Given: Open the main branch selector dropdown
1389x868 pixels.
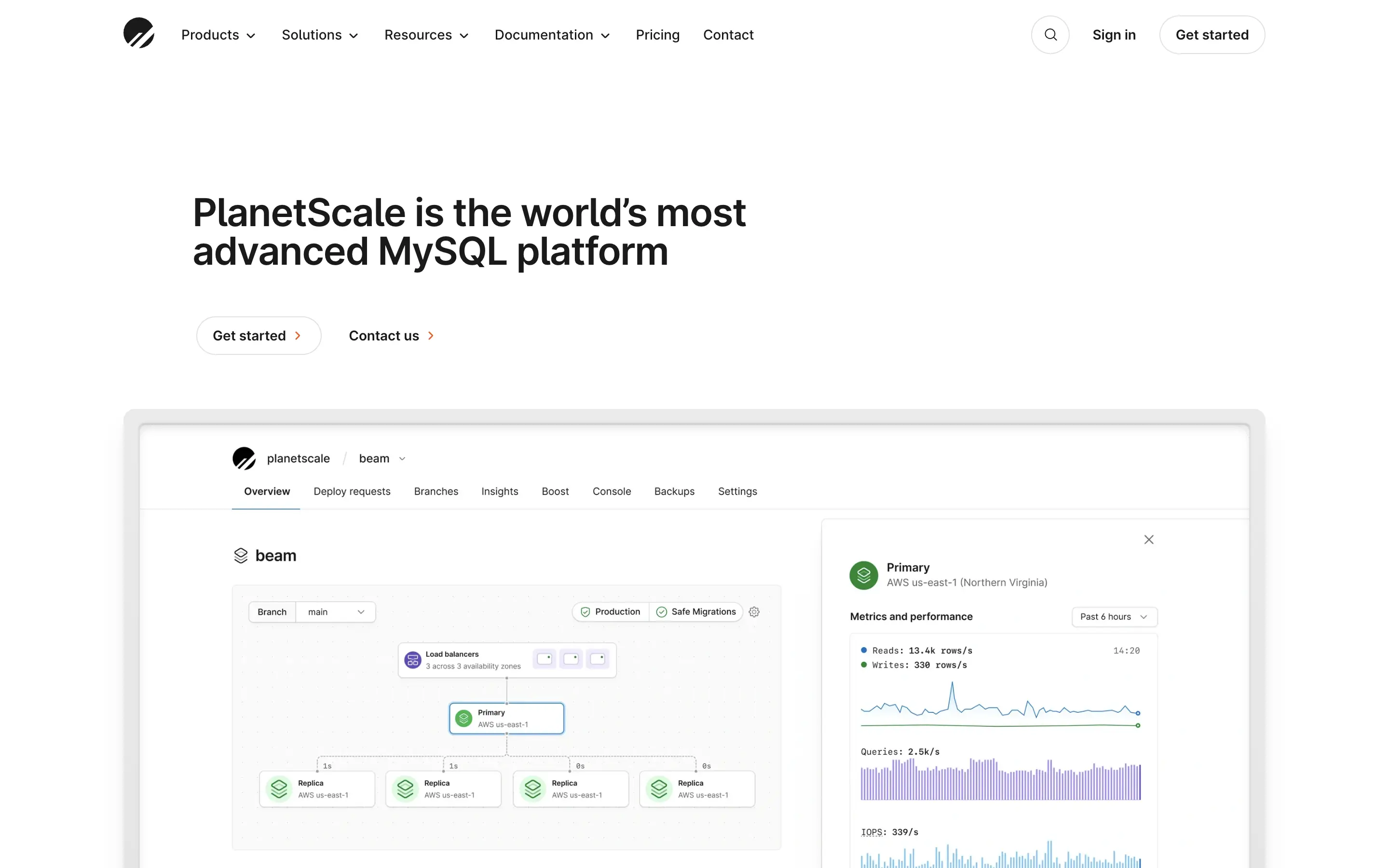Looking at the screenshot, I should 336,612.
